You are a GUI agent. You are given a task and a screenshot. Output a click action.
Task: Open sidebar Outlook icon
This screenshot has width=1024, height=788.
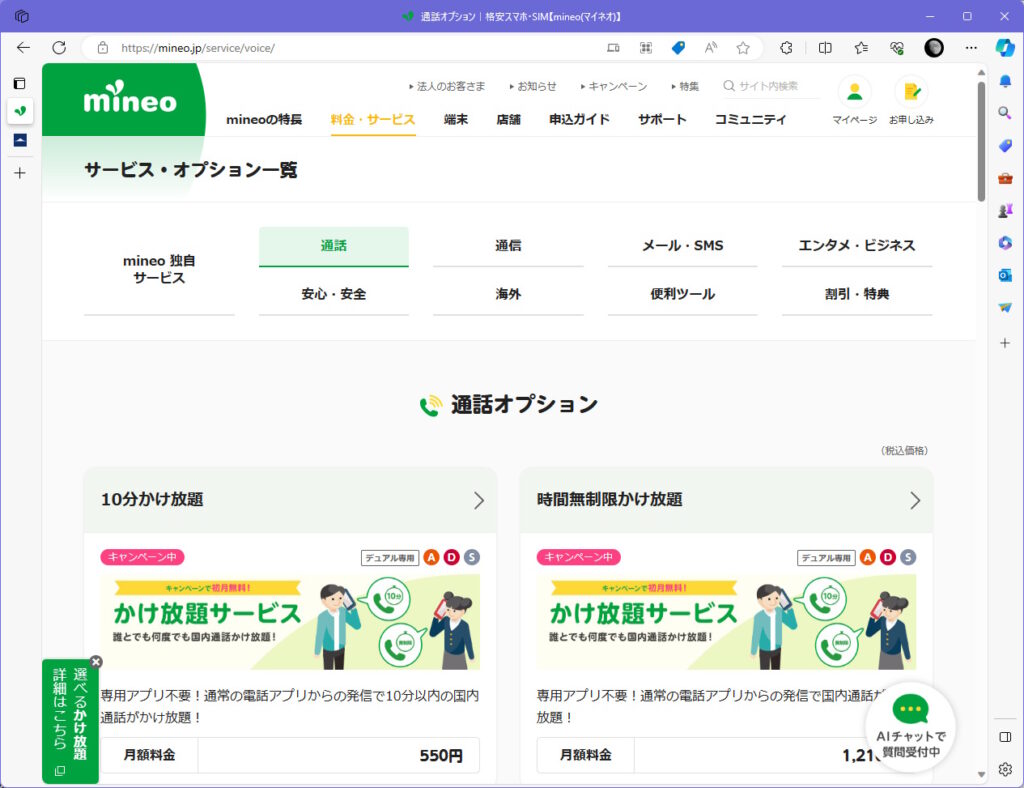click(x=1005, y=275)
